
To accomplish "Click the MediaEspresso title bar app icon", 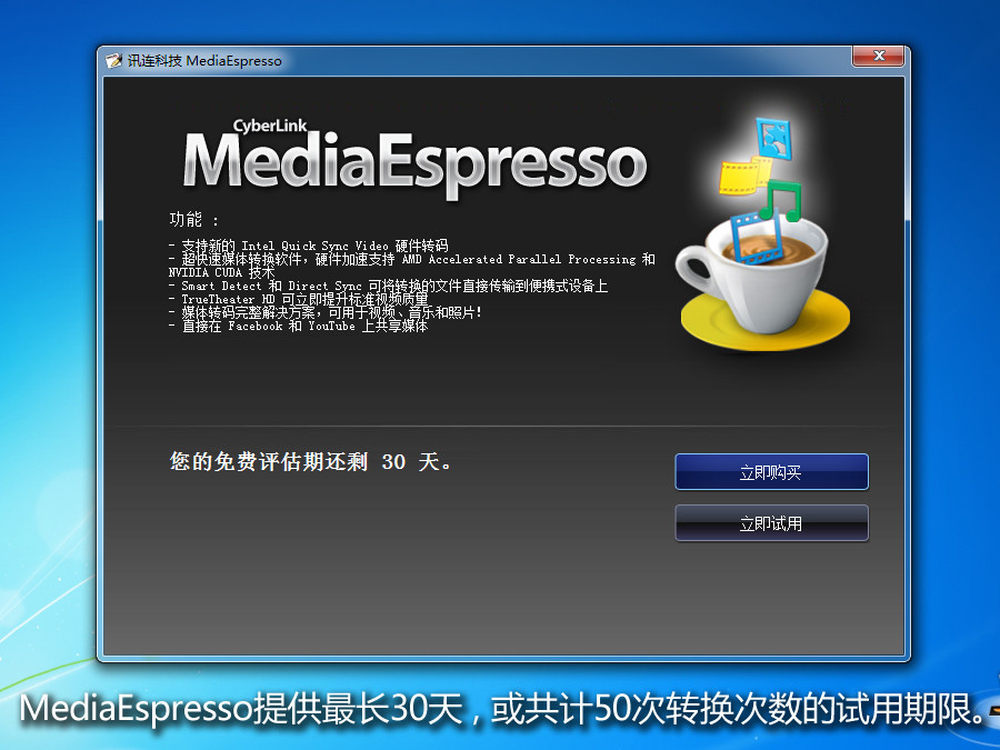I will coord(114,61).
